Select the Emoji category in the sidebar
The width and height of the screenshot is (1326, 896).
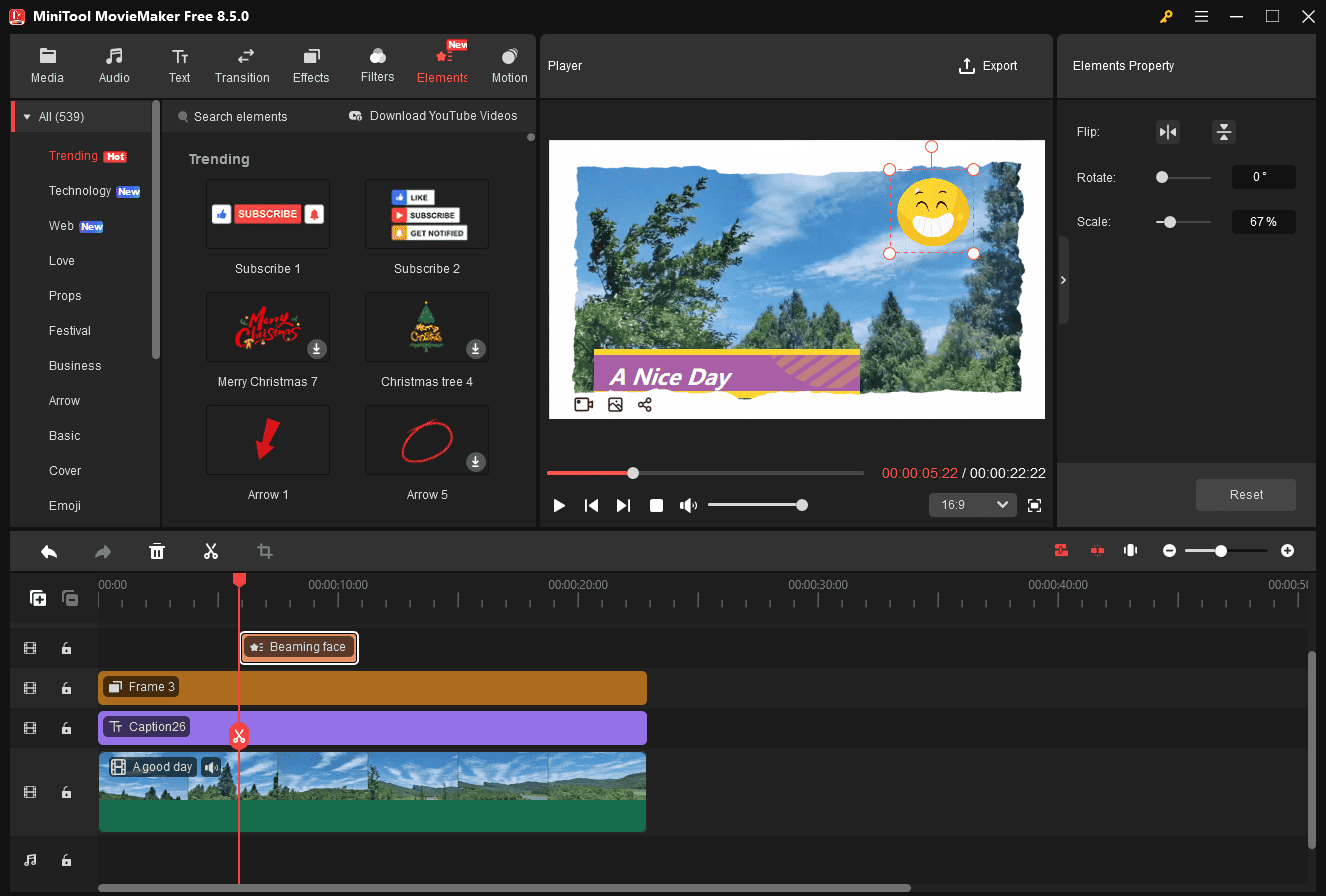[x=66, y=505]
